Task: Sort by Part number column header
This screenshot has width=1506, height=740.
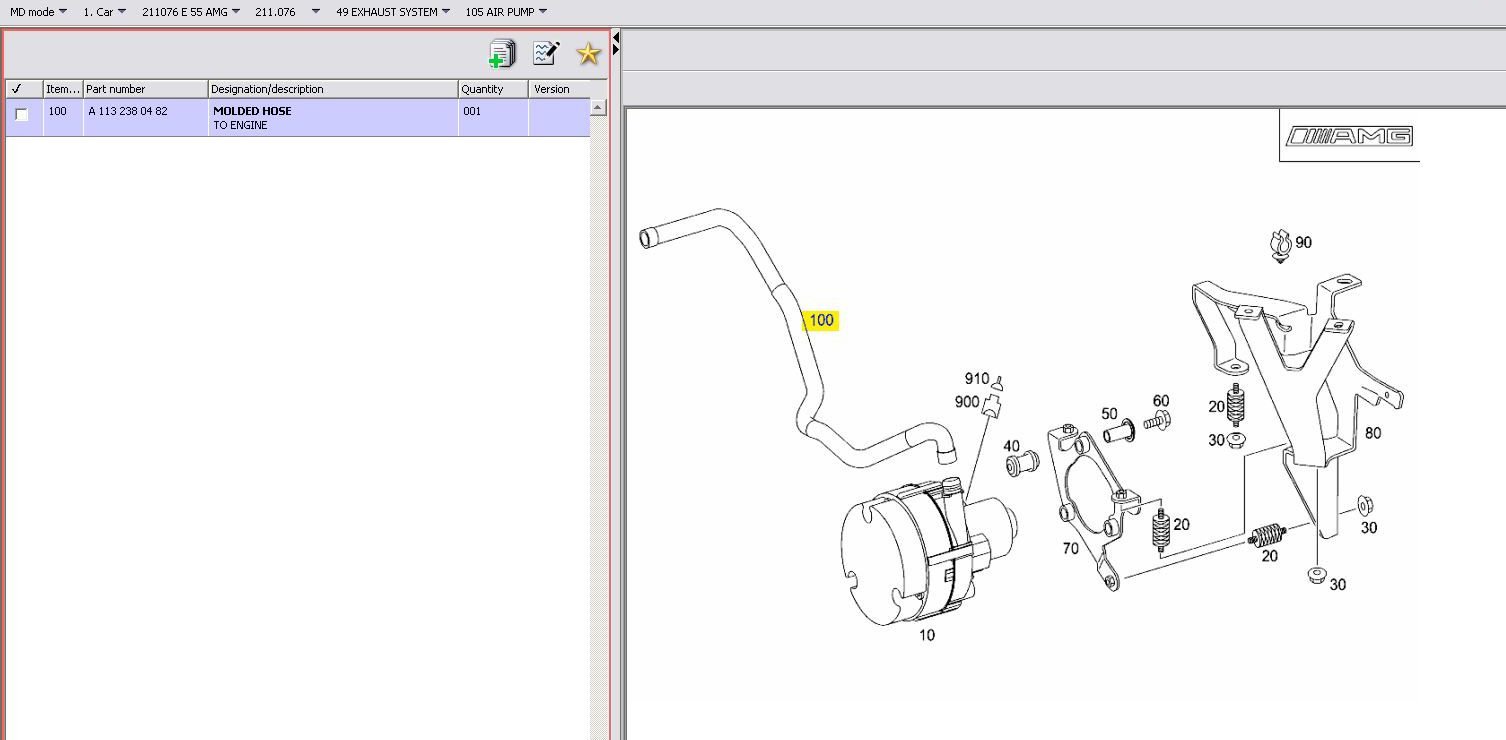Action: [146, 89]
